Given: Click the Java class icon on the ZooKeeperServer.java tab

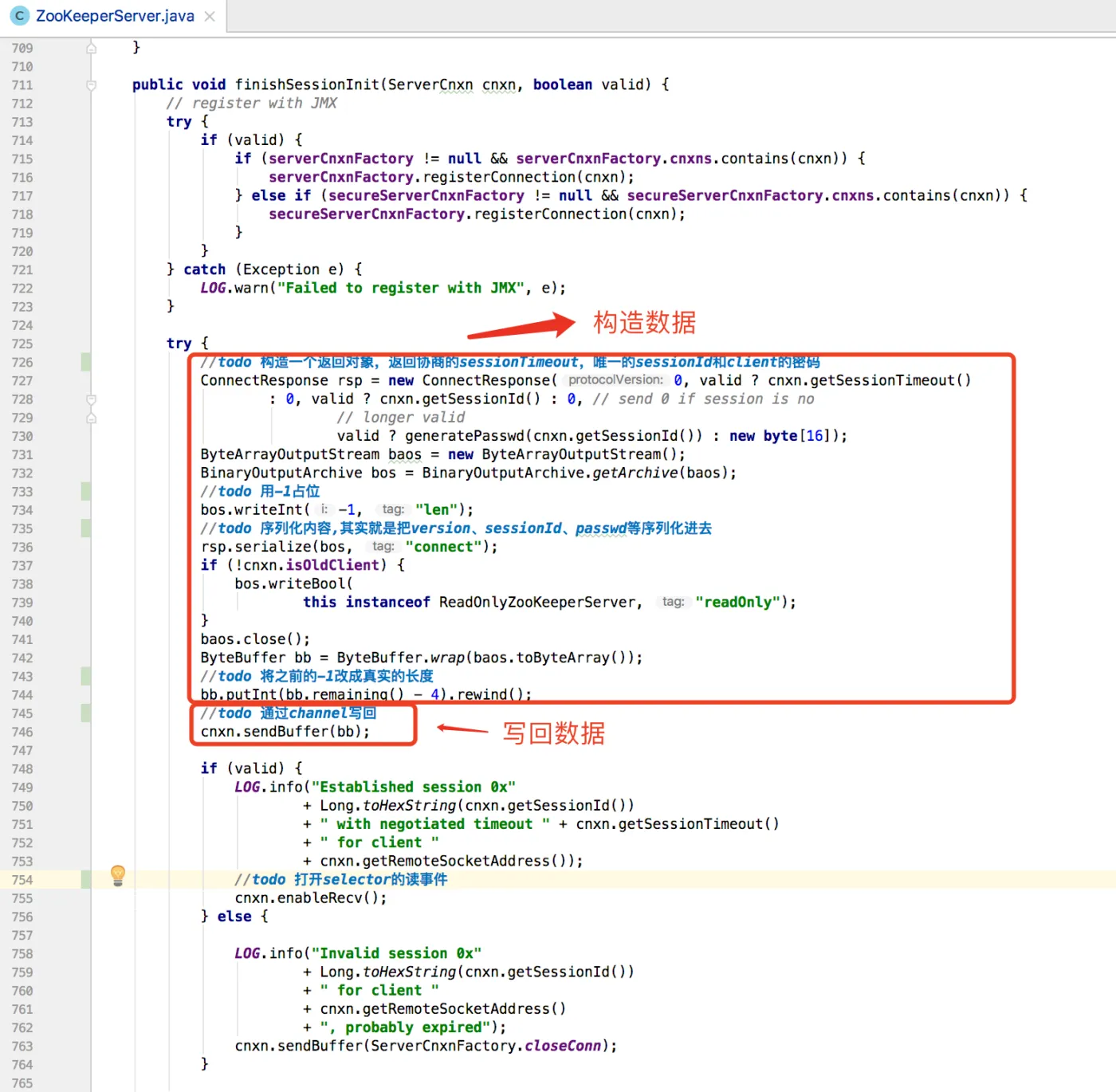Looking at the screenshot, I should [20, 16].
